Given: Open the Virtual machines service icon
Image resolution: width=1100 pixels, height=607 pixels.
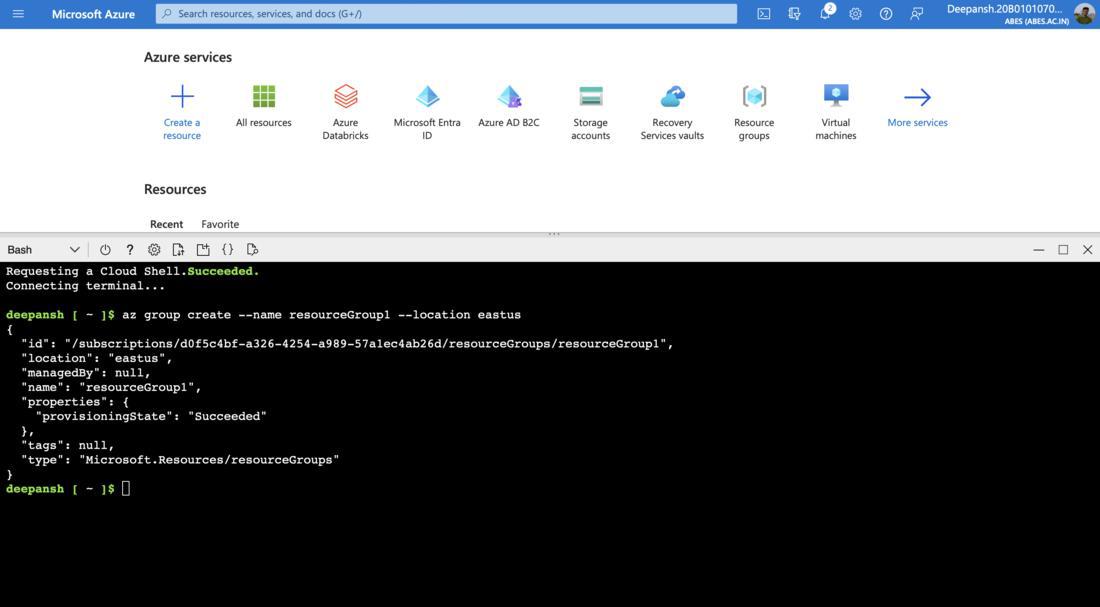Looking at the screenshot, I should click(x=836, y=96).
